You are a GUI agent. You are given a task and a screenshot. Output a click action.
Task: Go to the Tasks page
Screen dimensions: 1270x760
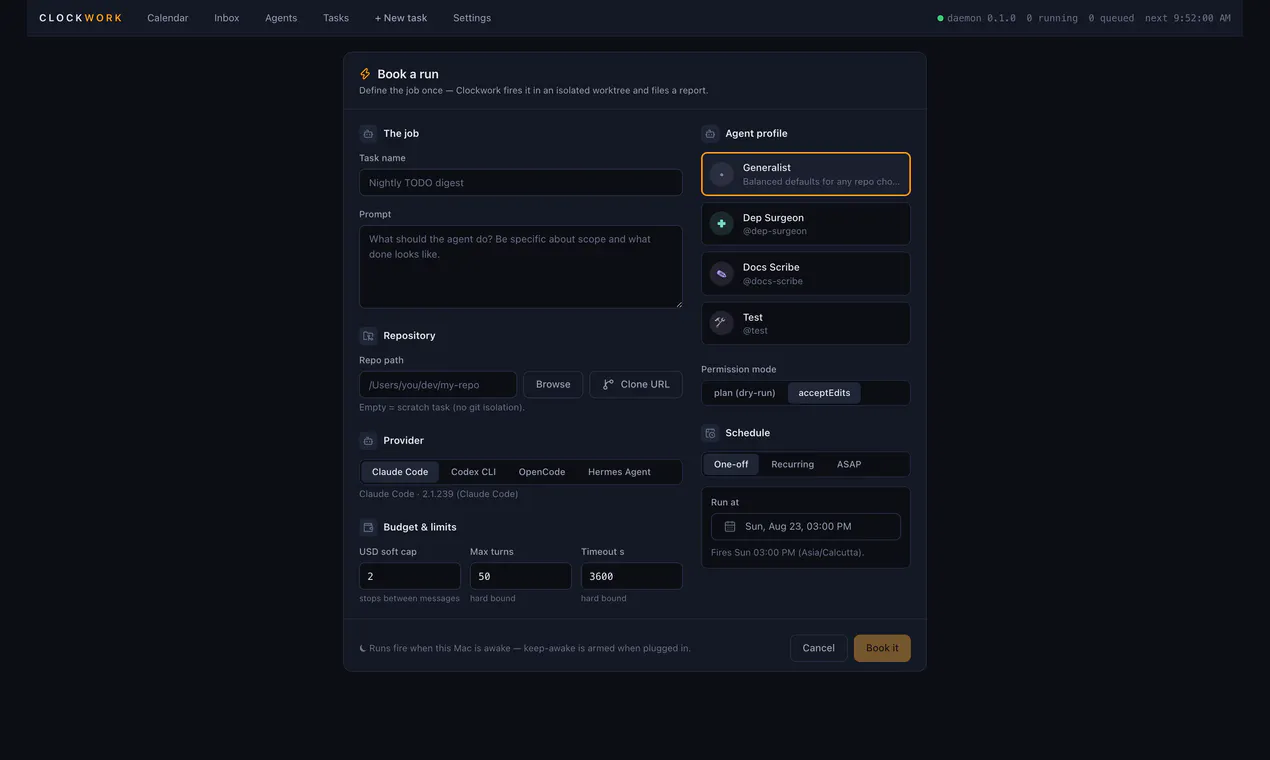[x=336, y=18]
